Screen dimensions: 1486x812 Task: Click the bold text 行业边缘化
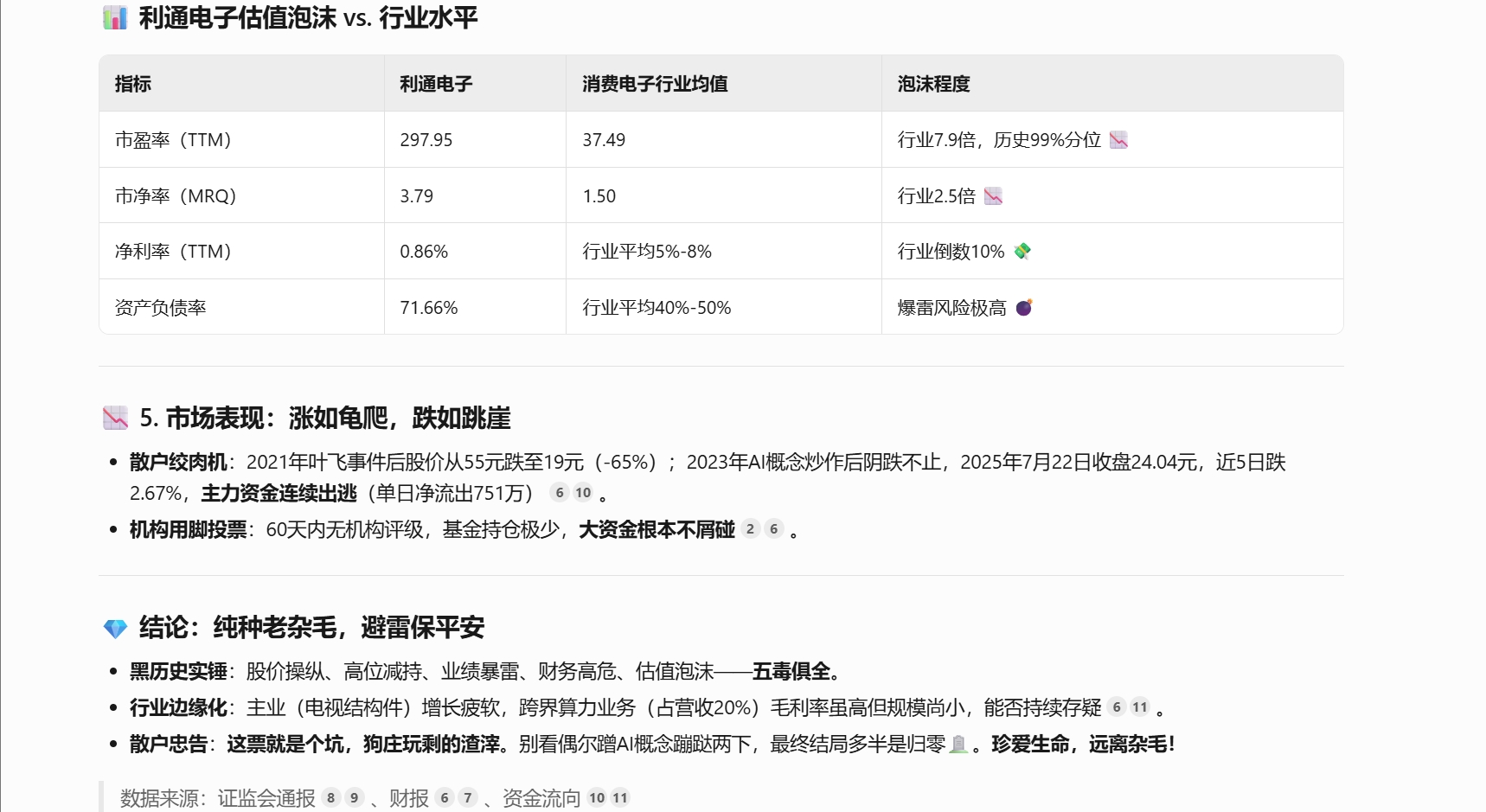pos(178,708)
